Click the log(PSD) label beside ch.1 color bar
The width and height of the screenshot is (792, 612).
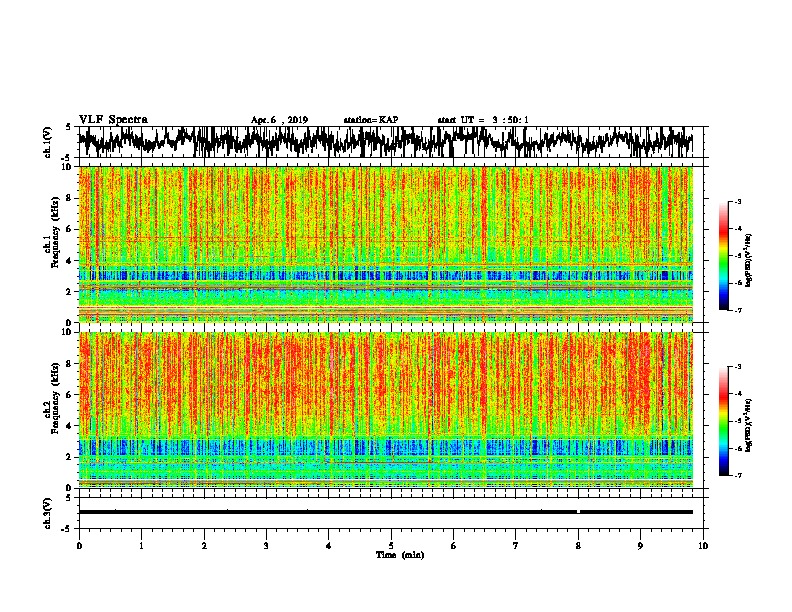(x=749, y=260)
